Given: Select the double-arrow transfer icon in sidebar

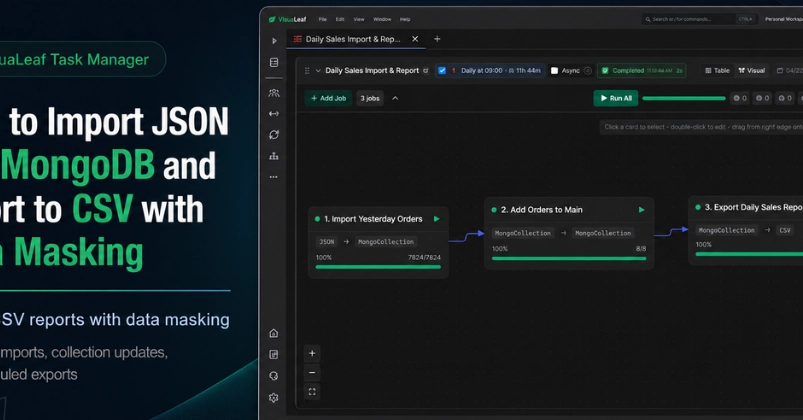Looking at the screenshot, I should [x=274, y=114].
